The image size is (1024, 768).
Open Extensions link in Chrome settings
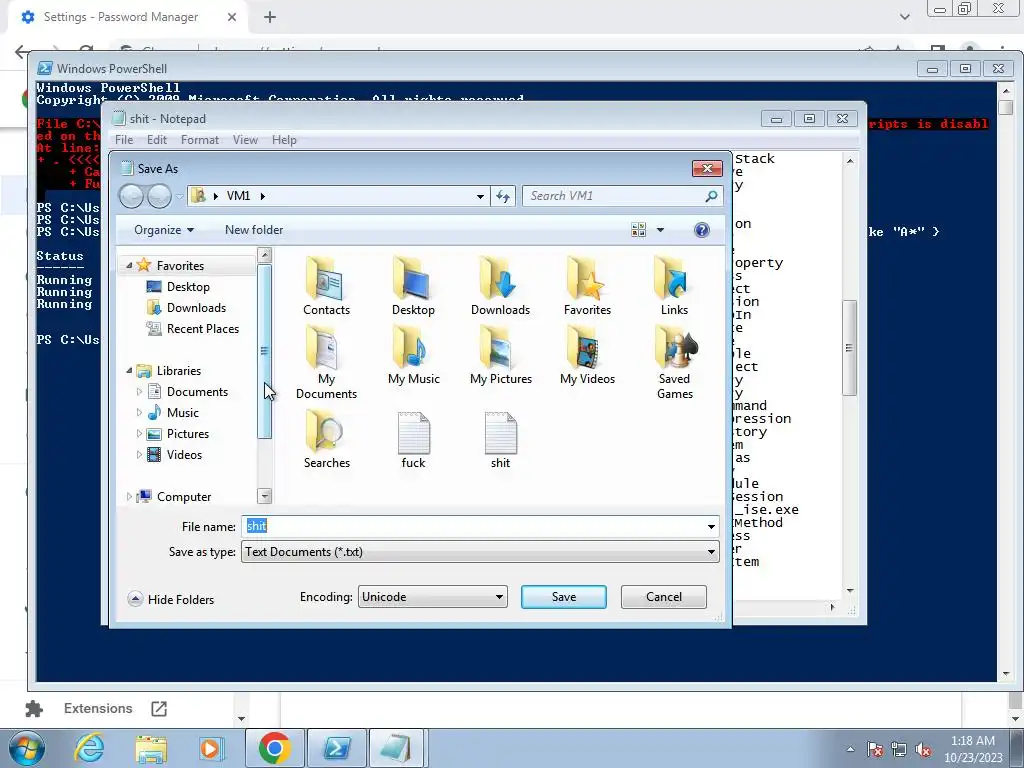[x=97, y=709]
